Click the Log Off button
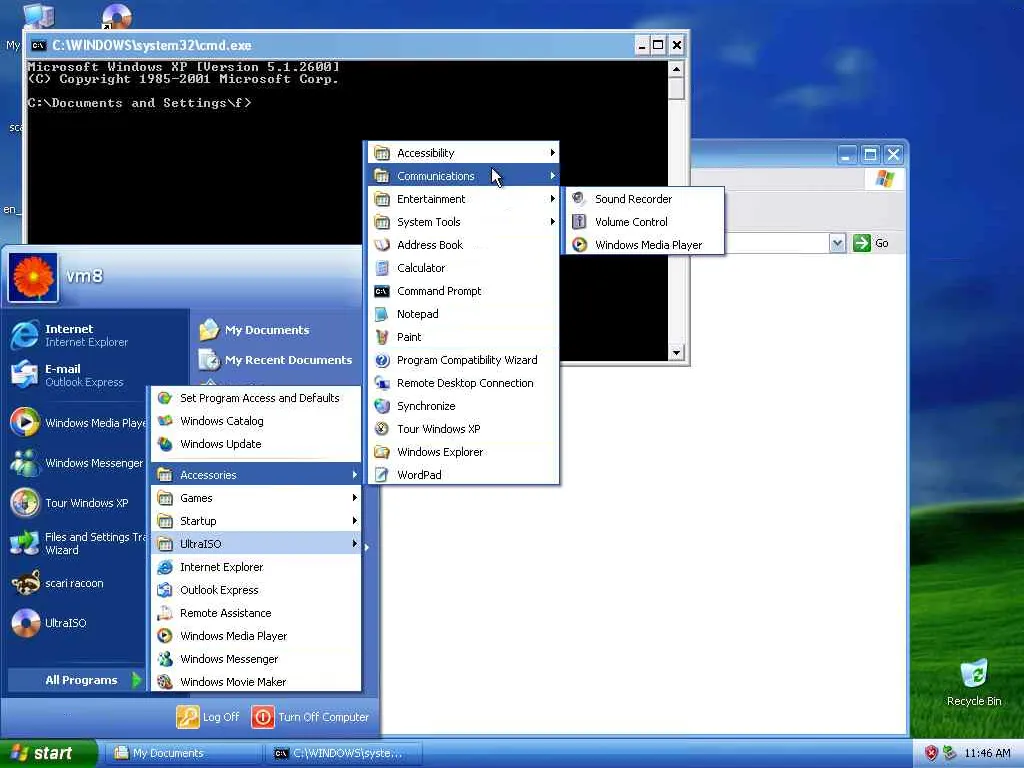 click(208, 717)
